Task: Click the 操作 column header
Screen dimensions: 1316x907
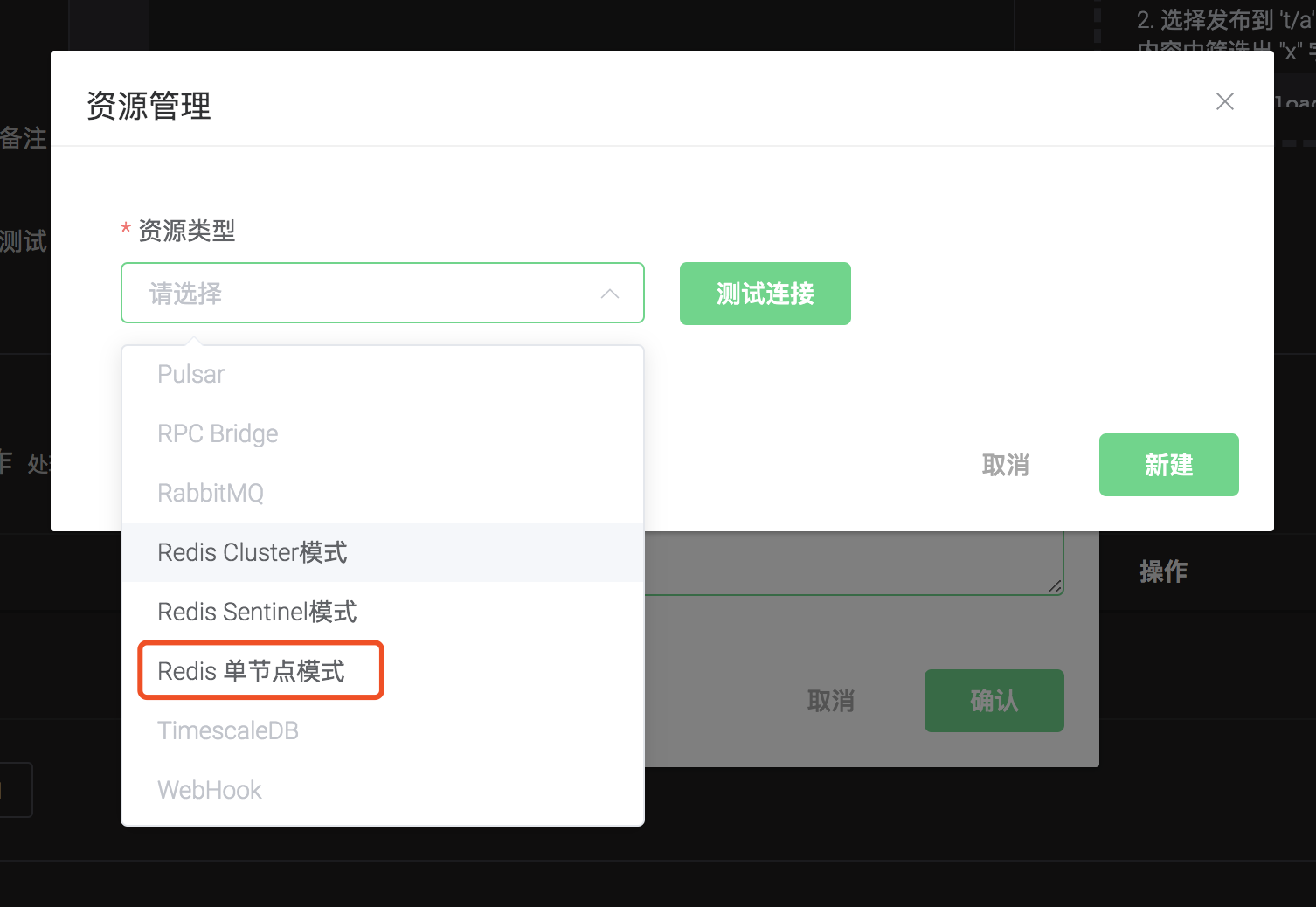Action: [1163, 571]
